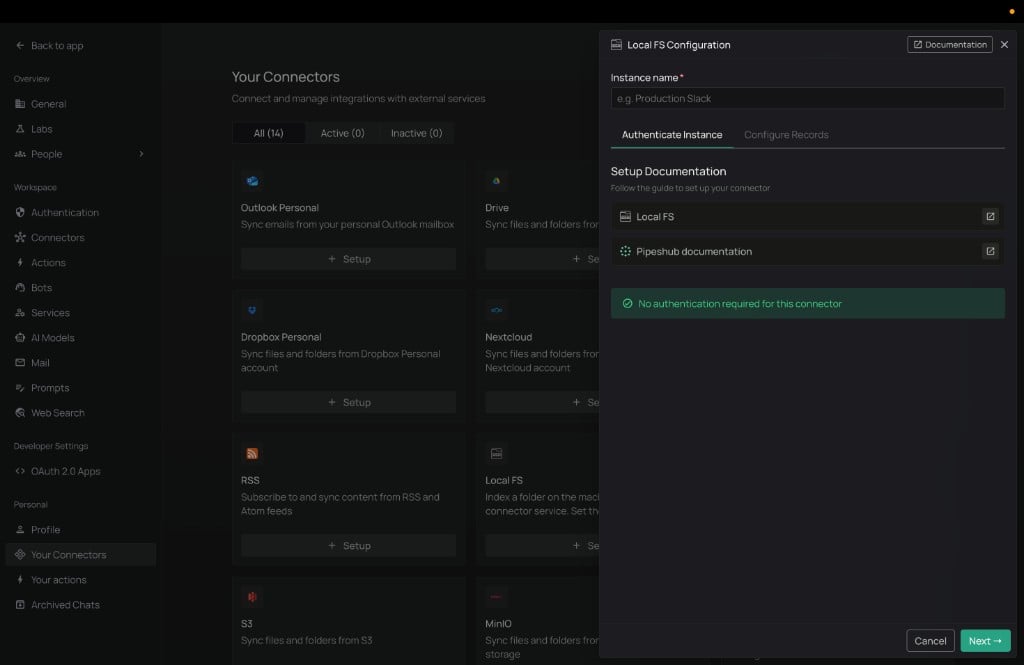Click the RSS feed connector icon
This screenshot has width=1024, height=665.
click(x=252, y=453)
